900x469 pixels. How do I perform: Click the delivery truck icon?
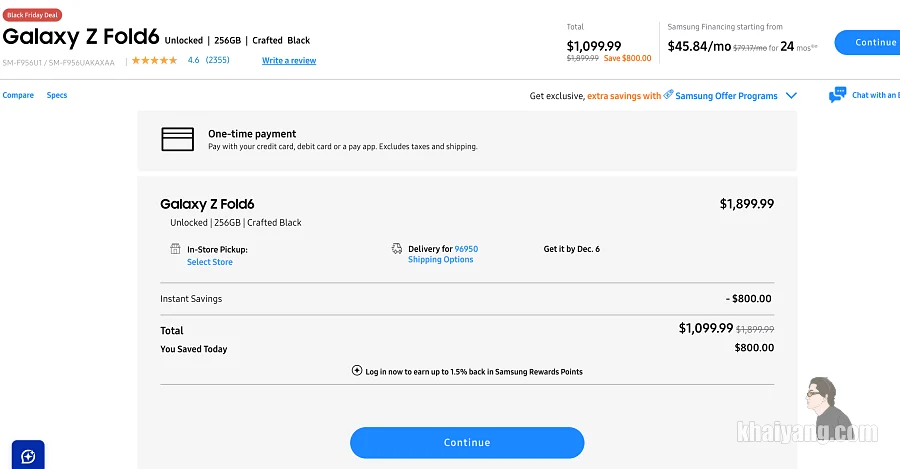click(x=397, y=249)
